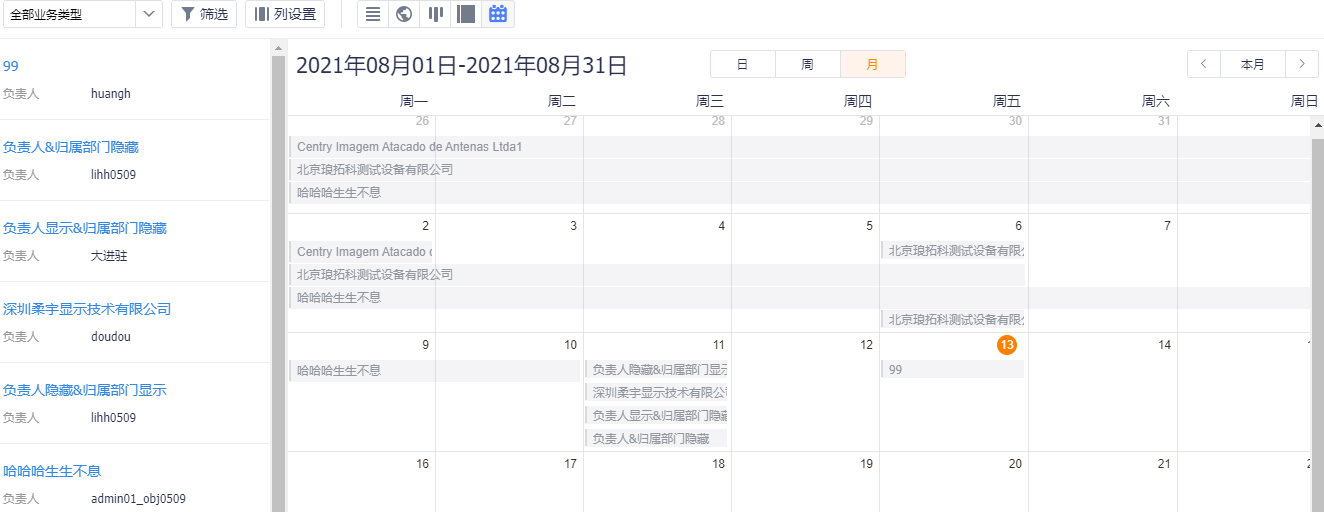The height and width of the screenshot is (512, 1324).
Task: Go to previous month arrow
Action: (1203, 64)
